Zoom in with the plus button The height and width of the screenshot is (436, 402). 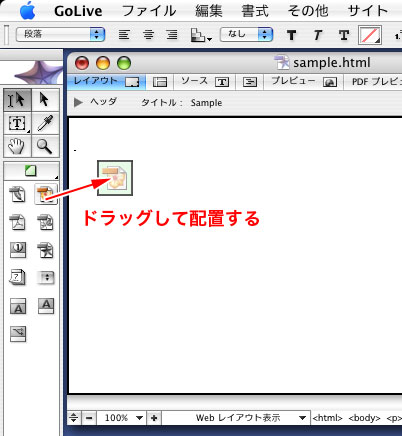(154, 418)
